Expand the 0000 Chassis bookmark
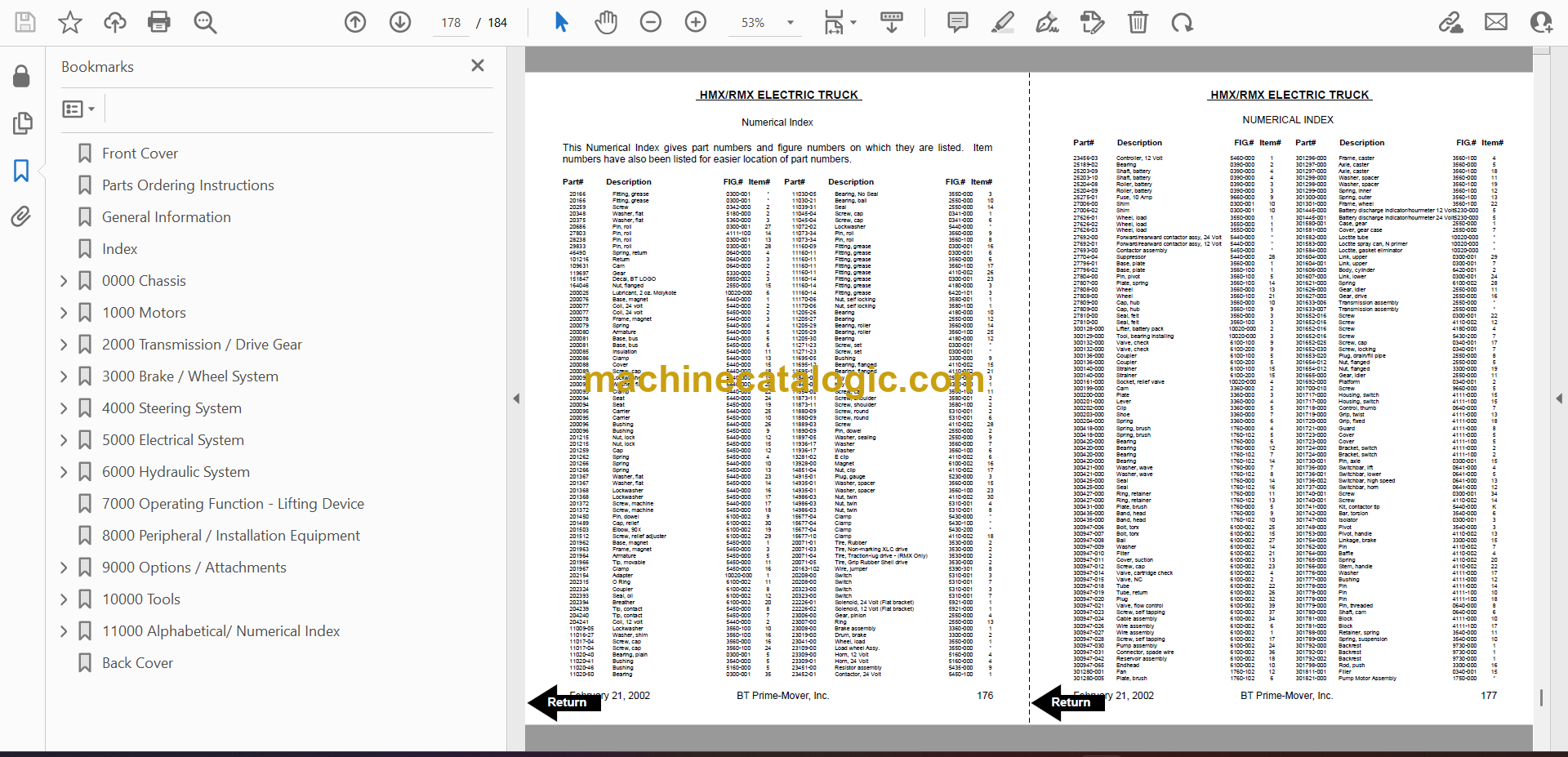The width and height of the screenshot is (1568, 757). pos(64,281)
